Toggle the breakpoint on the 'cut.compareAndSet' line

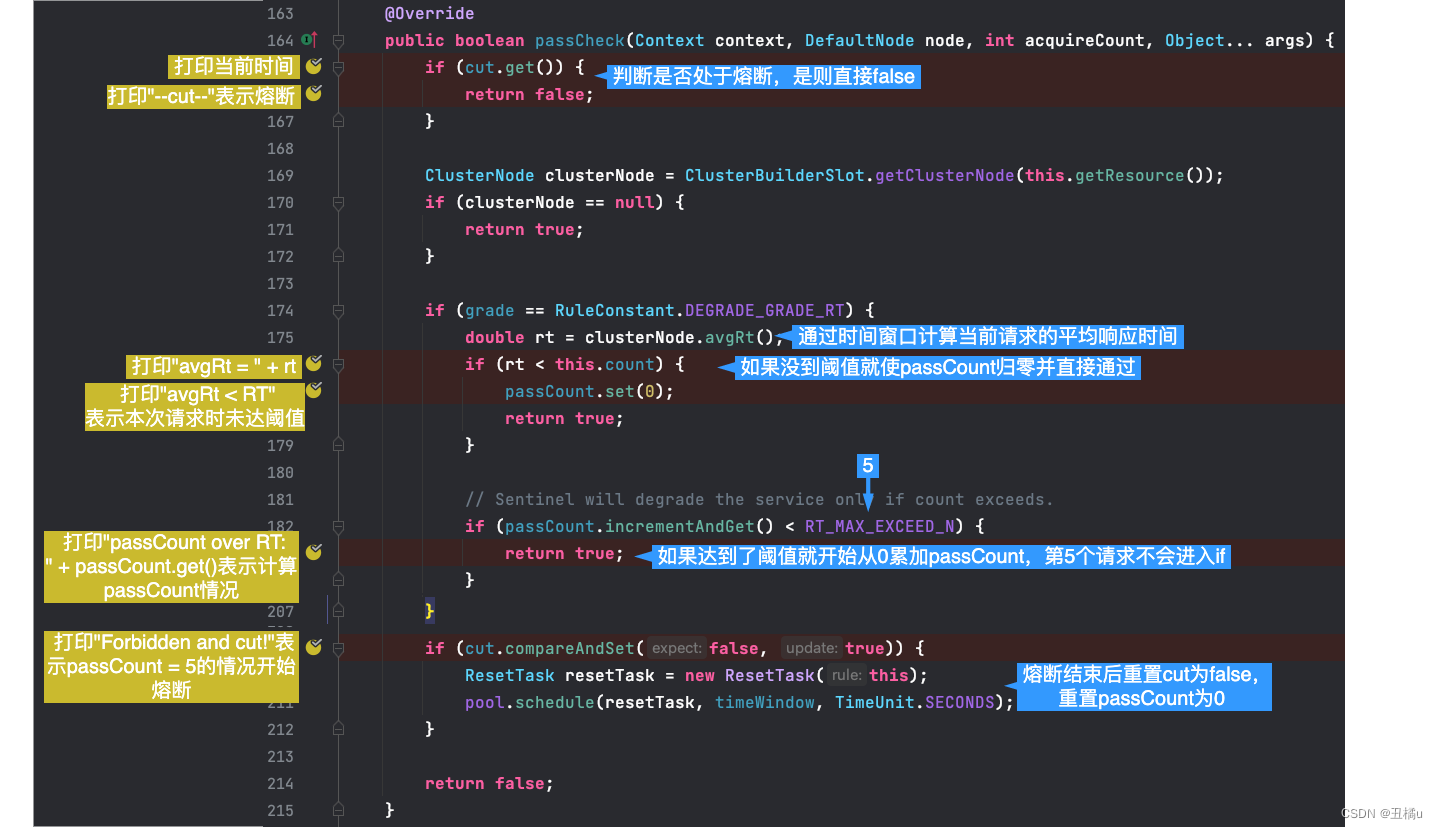(x=314, y=647)
